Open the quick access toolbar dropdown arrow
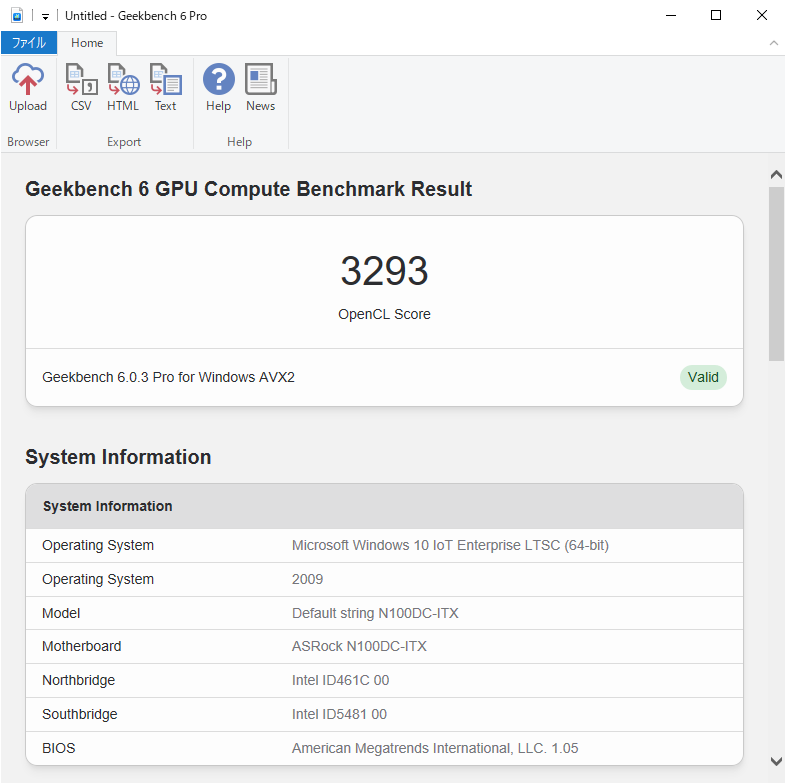Screen dimensions: 786x784 coord(45,17)
